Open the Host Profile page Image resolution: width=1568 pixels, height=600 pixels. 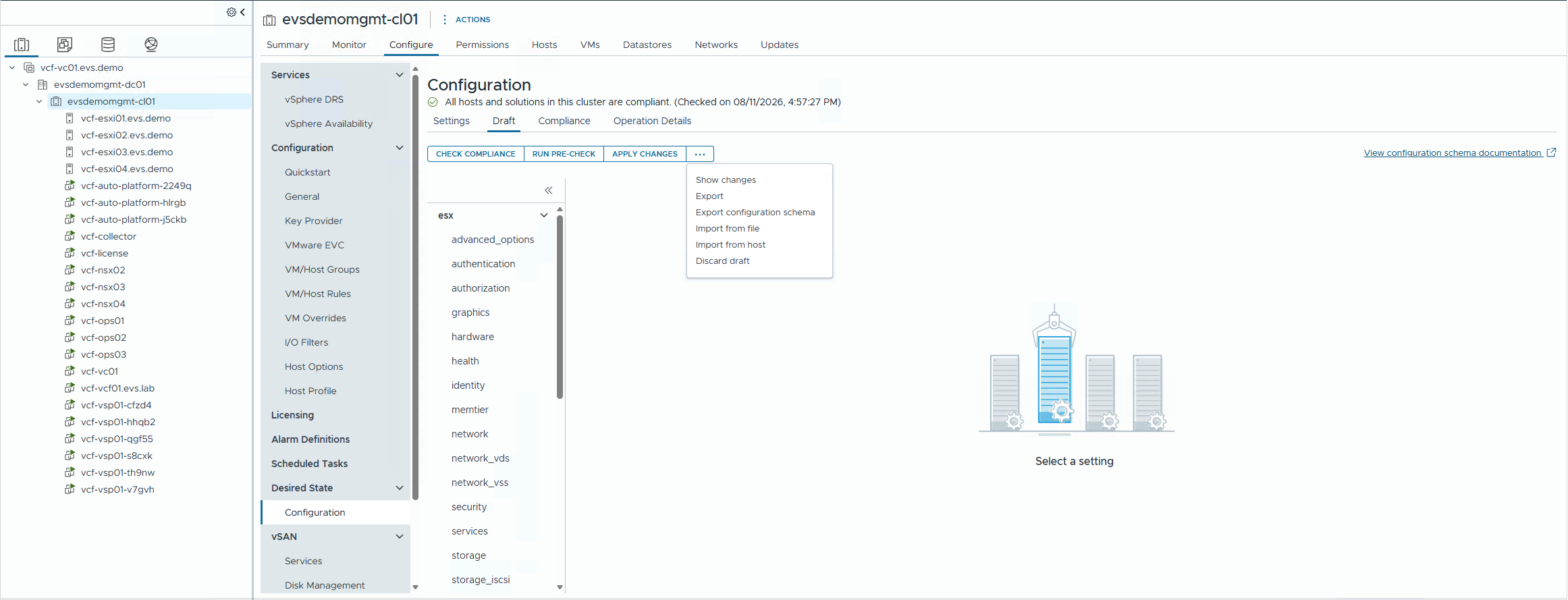coord(310,391)
